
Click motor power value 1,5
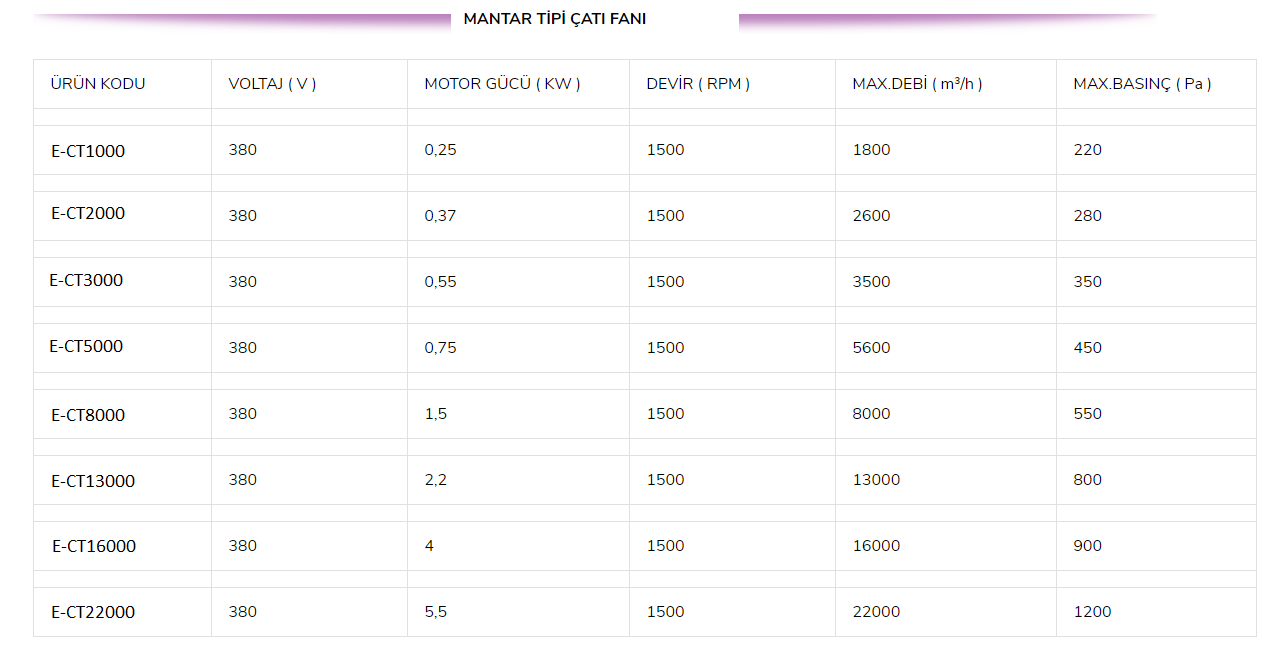435,414
